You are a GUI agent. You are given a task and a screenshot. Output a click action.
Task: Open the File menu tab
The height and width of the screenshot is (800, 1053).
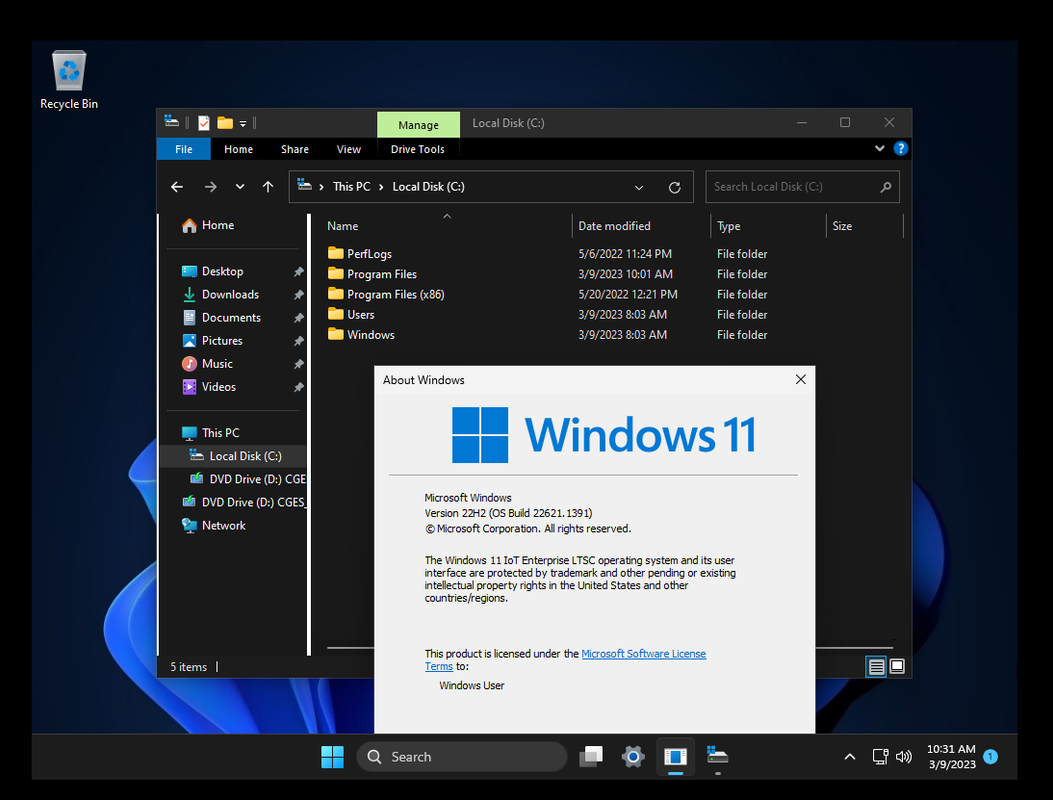[x=183, y=149]
